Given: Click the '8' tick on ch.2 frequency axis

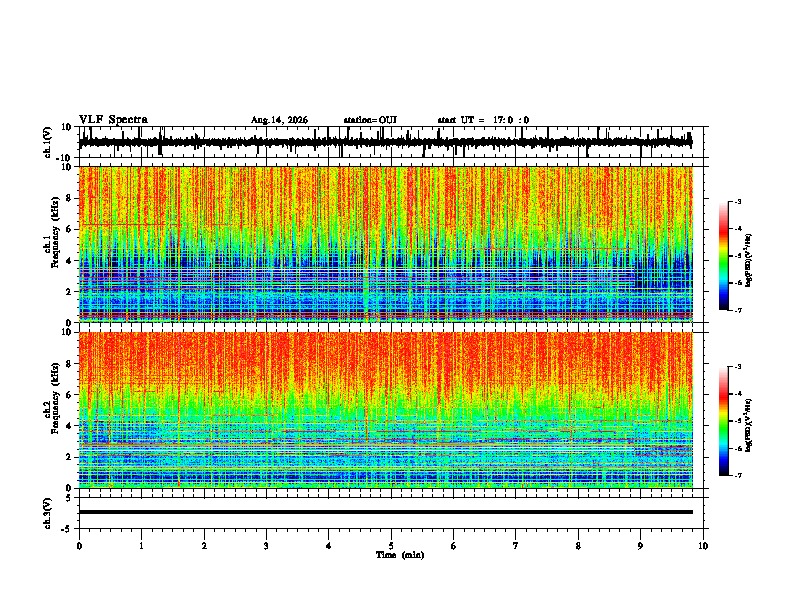Looking at the screenshot, I should pos(70,364).
